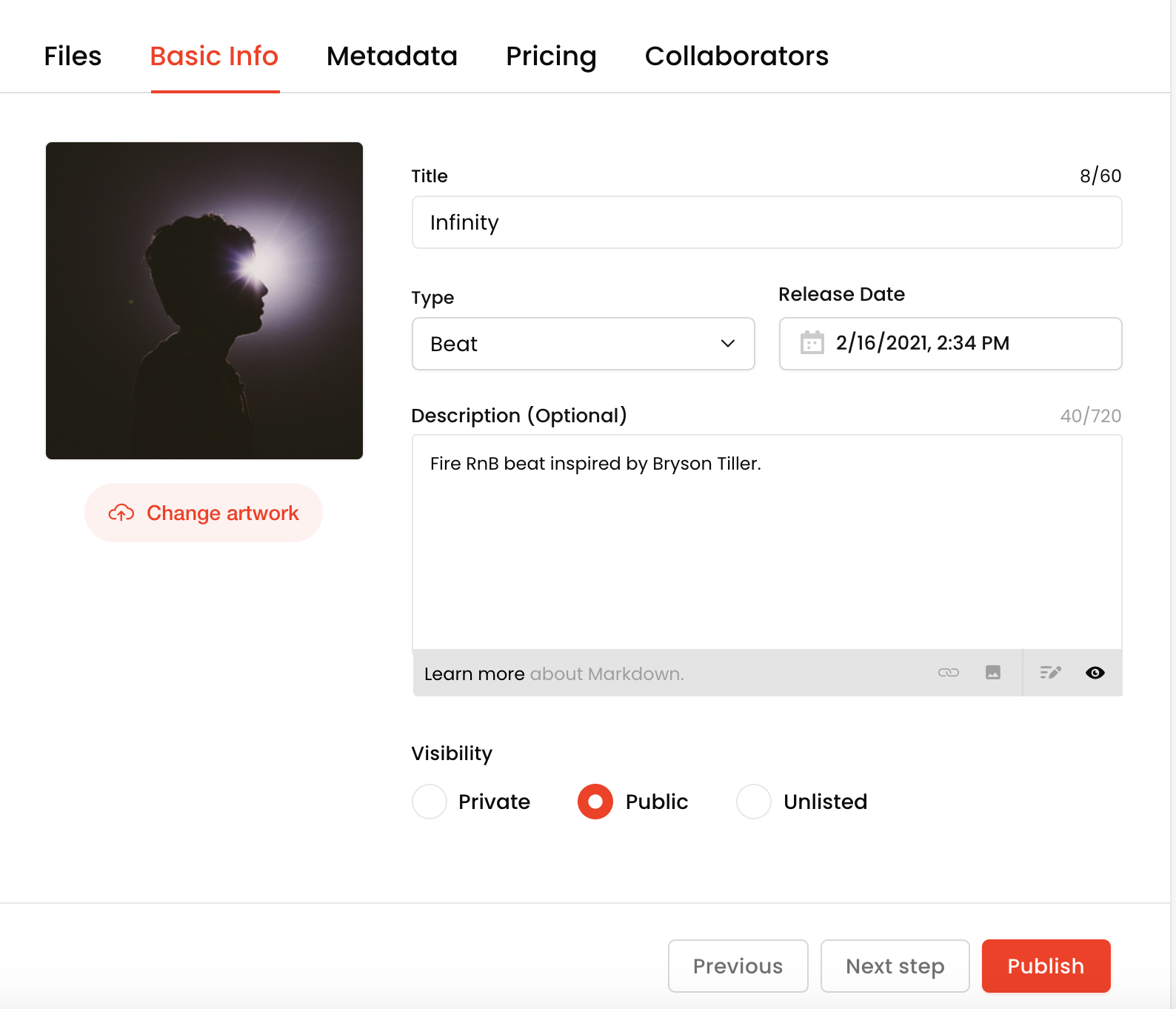Select Public visibility radio button

(x=595, y=802)
